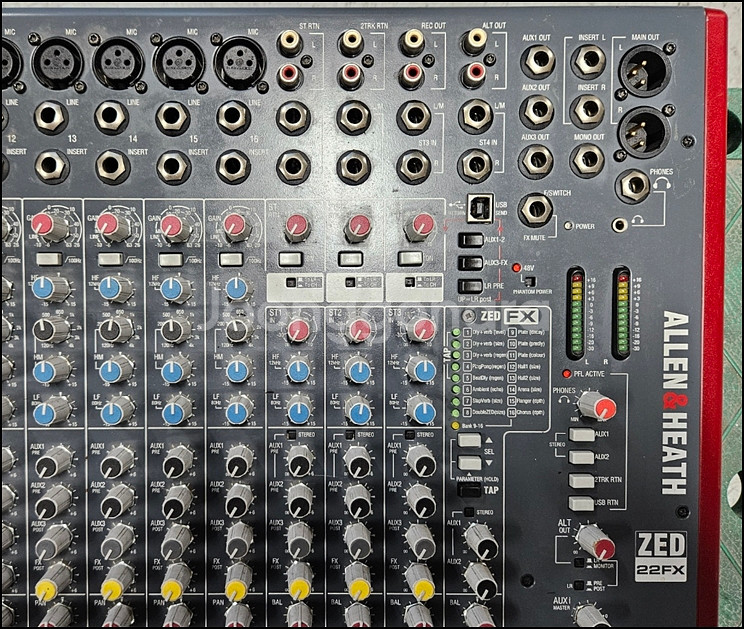Adjust the channel 15 AUX1 knob
This screenshot has height=629, width=744.
point(177,461)
